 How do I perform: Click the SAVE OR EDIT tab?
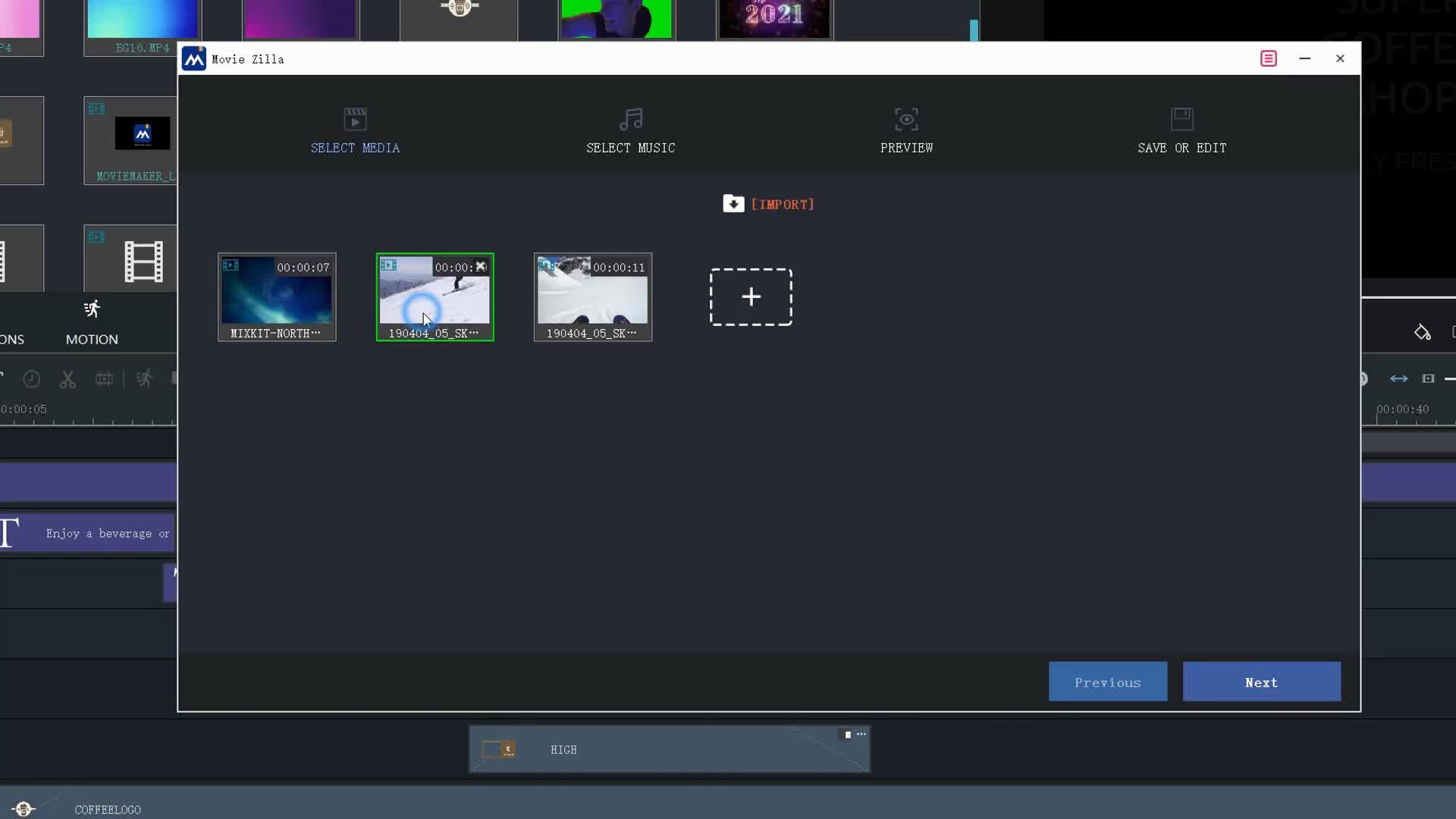tap(1182, 131)
